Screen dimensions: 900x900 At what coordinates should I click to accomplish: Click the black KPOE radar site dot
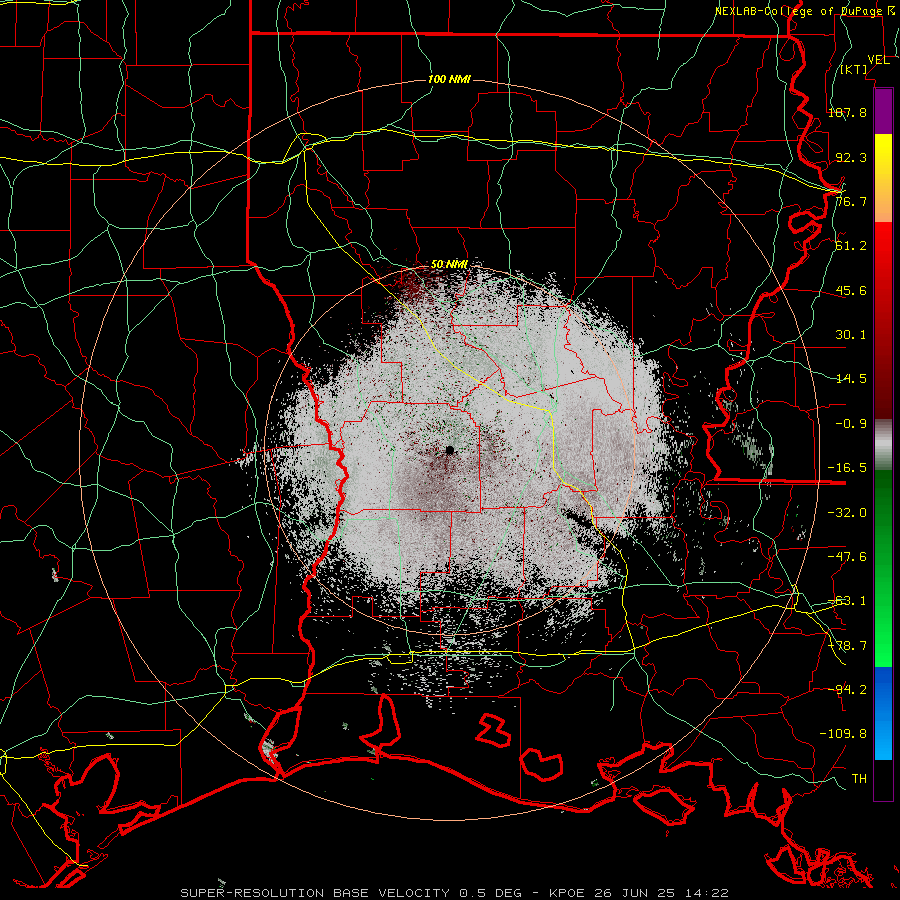tap(450, 451)
